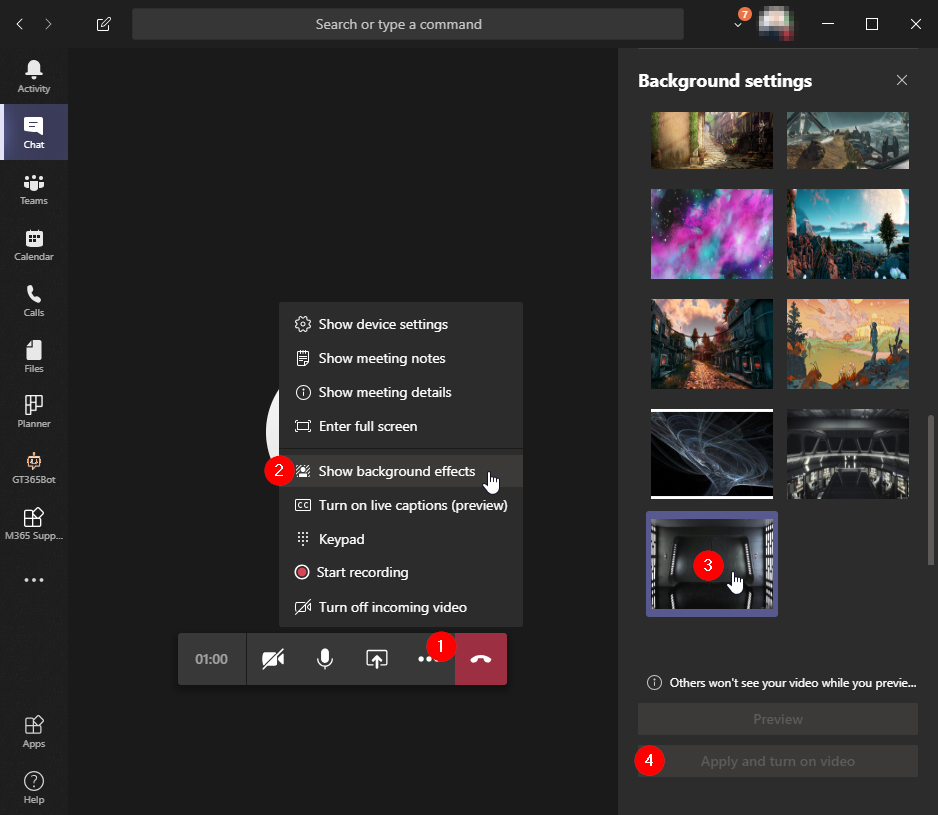The height and width of the screenshot is (815, 938).
Task: Toggle the camera on in call bar
Action: (272, 659)
